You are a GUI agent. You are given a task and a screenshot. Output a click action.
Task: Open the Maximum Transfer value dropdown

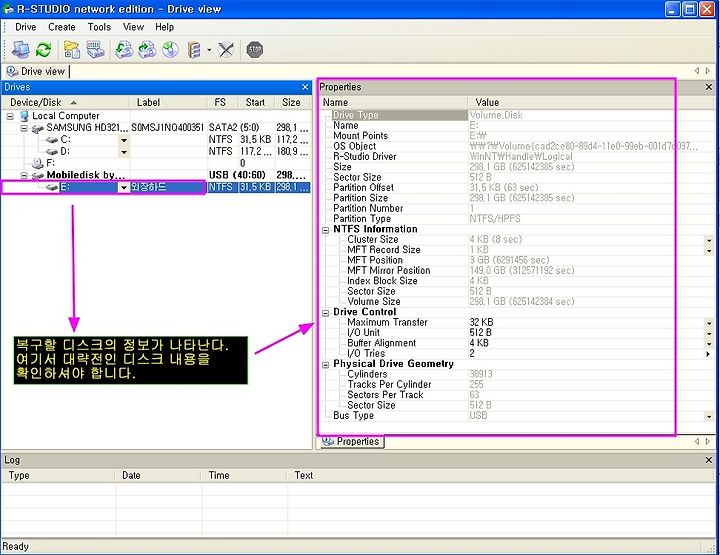[x=709, y=323]
